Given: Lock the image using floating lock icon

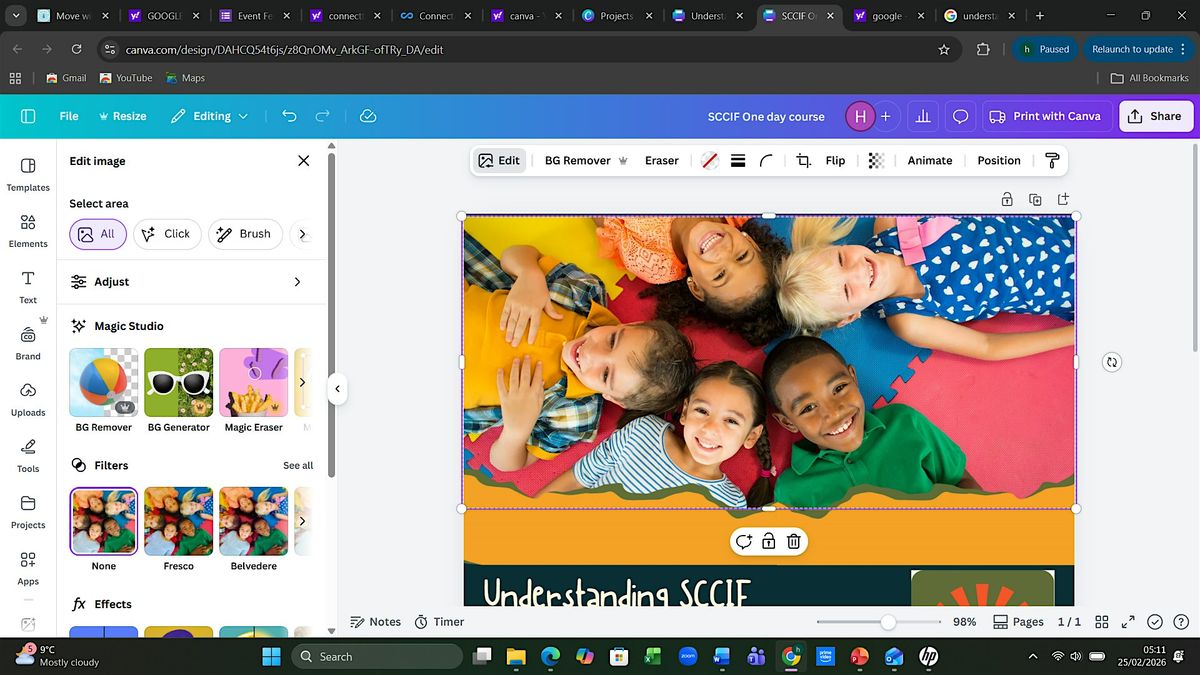Looking at the screenshot, I should 768,542.
